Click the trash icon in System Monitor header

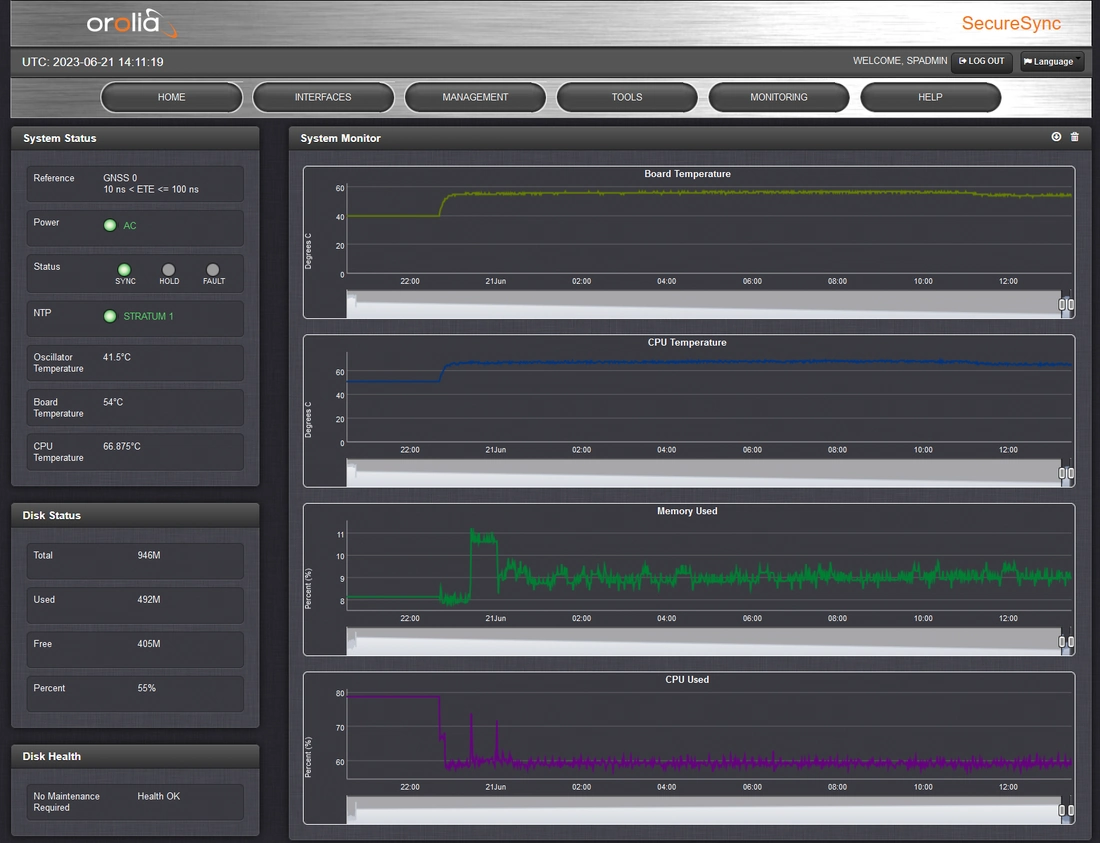(x=1074, y=137)
